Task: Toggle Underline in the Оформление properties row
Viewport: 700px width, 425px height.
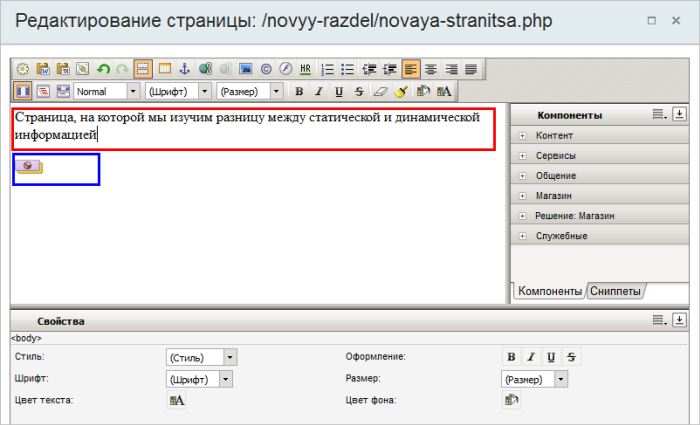Action: pyautogui.click(x=551, y=357)
